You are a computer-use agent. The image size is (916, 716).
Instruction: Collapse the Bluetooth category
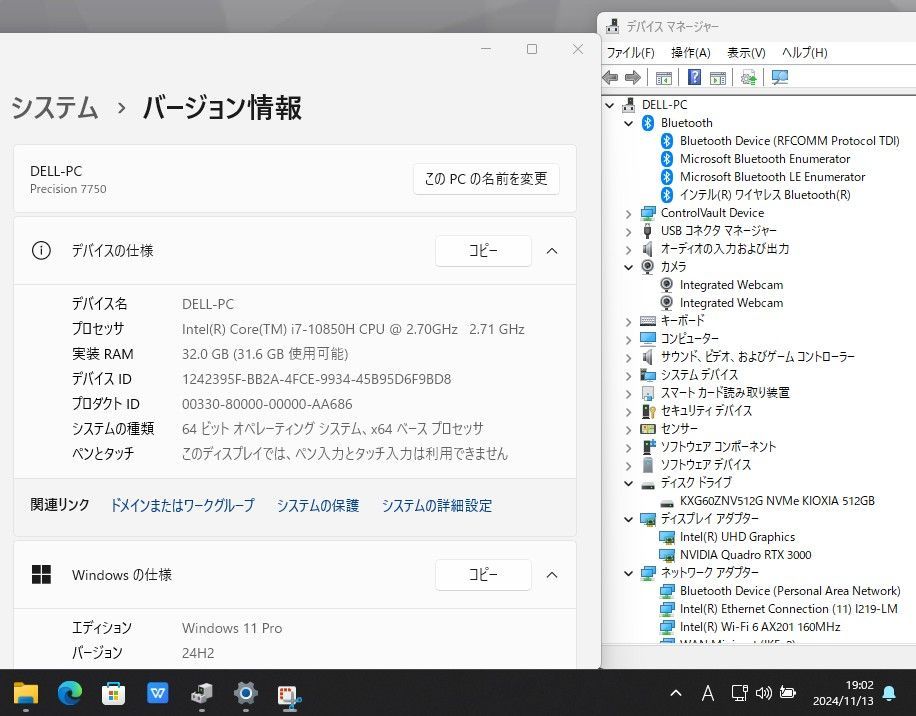629,123
